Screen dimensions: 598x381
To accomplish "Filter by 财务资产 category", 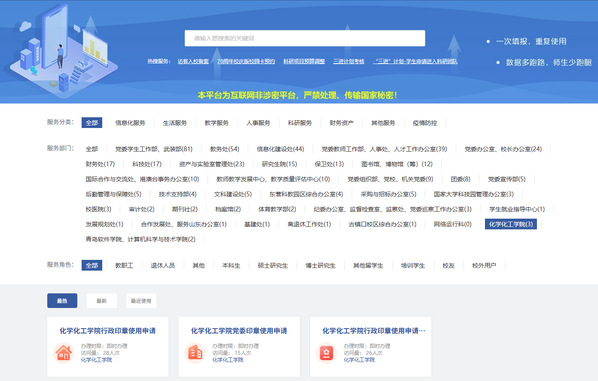I will (x=341, y=123).
